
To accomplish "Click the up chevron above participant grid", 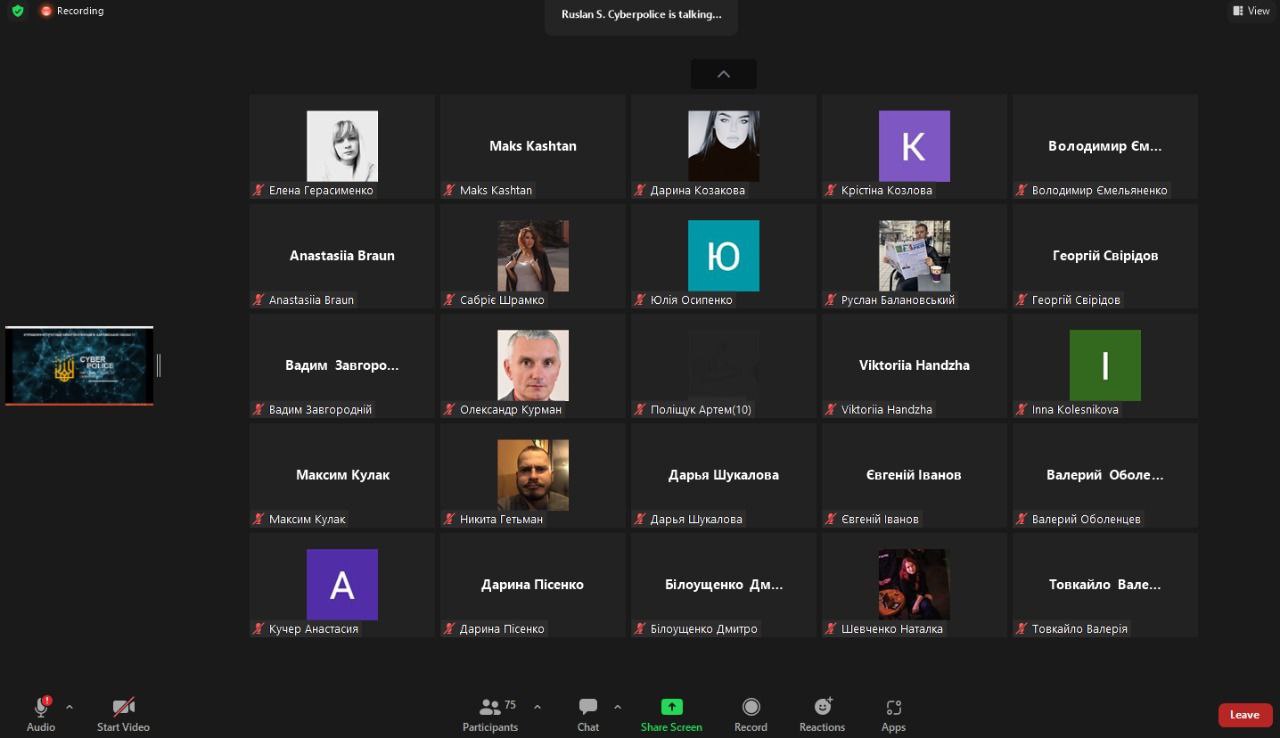I will (x=723, y=74).
